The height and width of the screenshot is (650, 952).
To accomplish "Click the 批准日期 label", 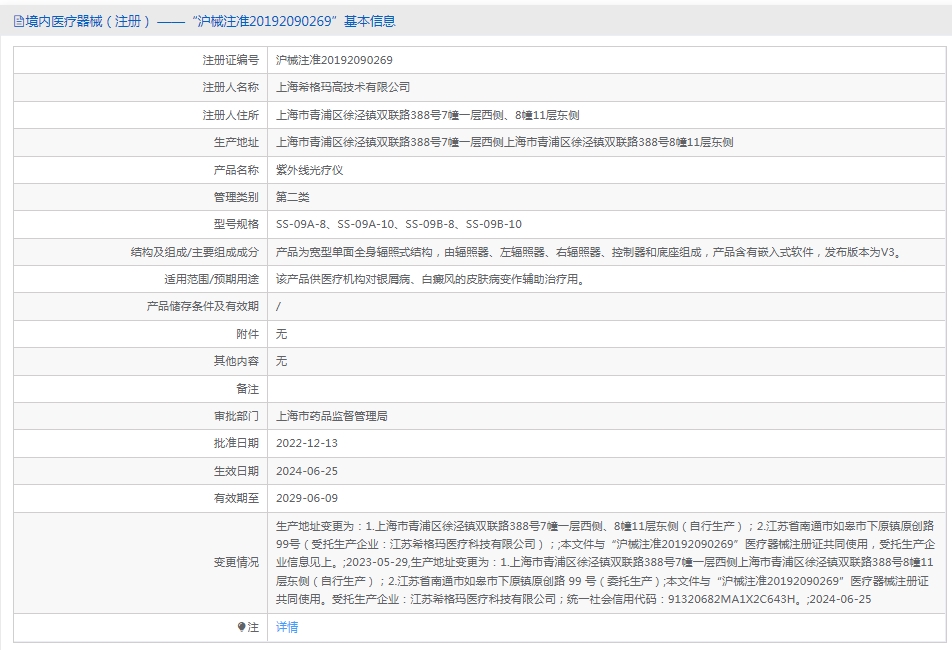I will pyautogui.click(x=236, y=443).
